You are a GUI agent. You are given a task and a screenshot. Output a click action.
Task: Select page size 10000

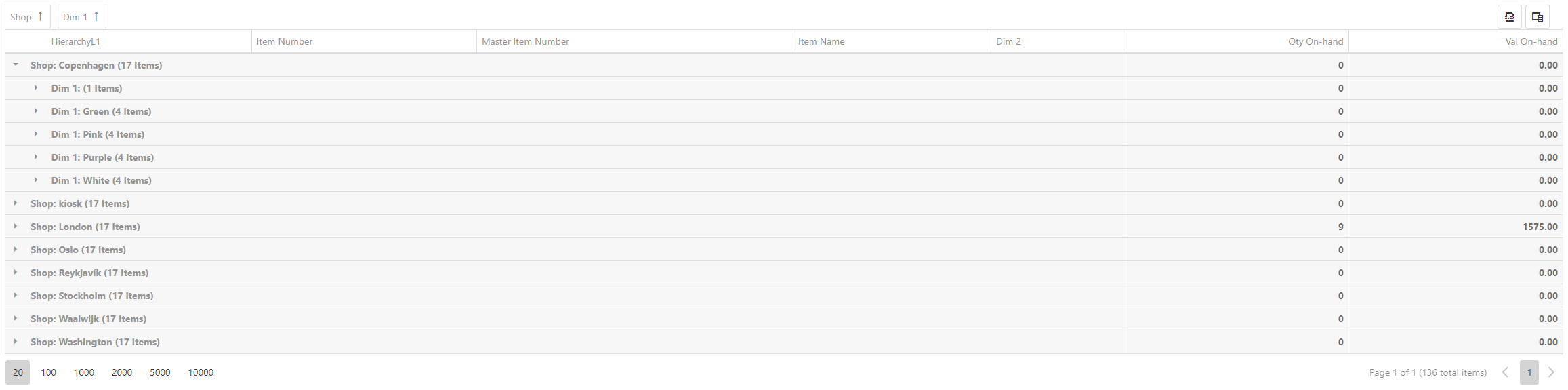pos(201,372)
